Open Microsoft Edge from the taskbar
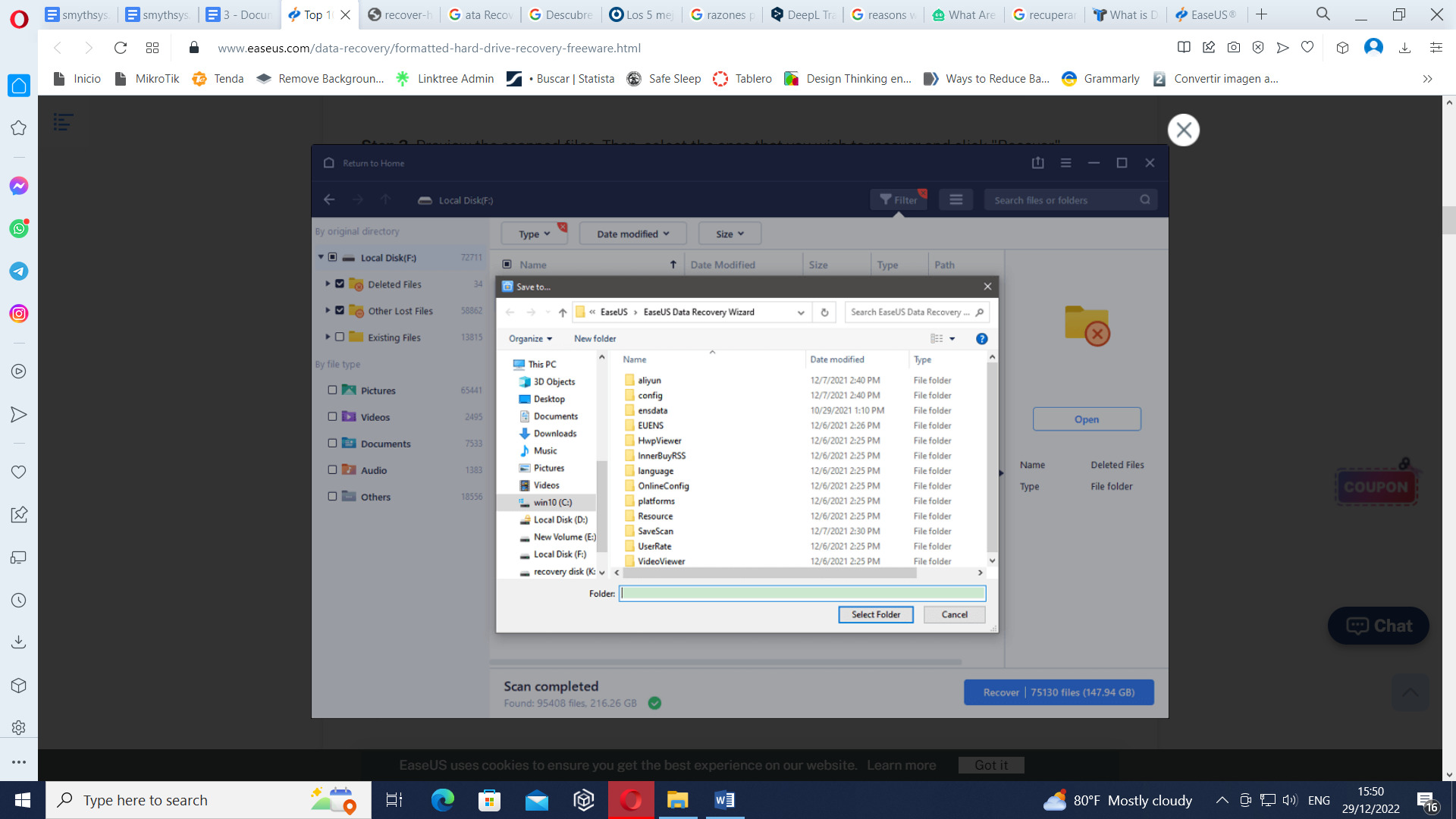The height and width of the screenshot is (819, 1456). tap(443, 800)
